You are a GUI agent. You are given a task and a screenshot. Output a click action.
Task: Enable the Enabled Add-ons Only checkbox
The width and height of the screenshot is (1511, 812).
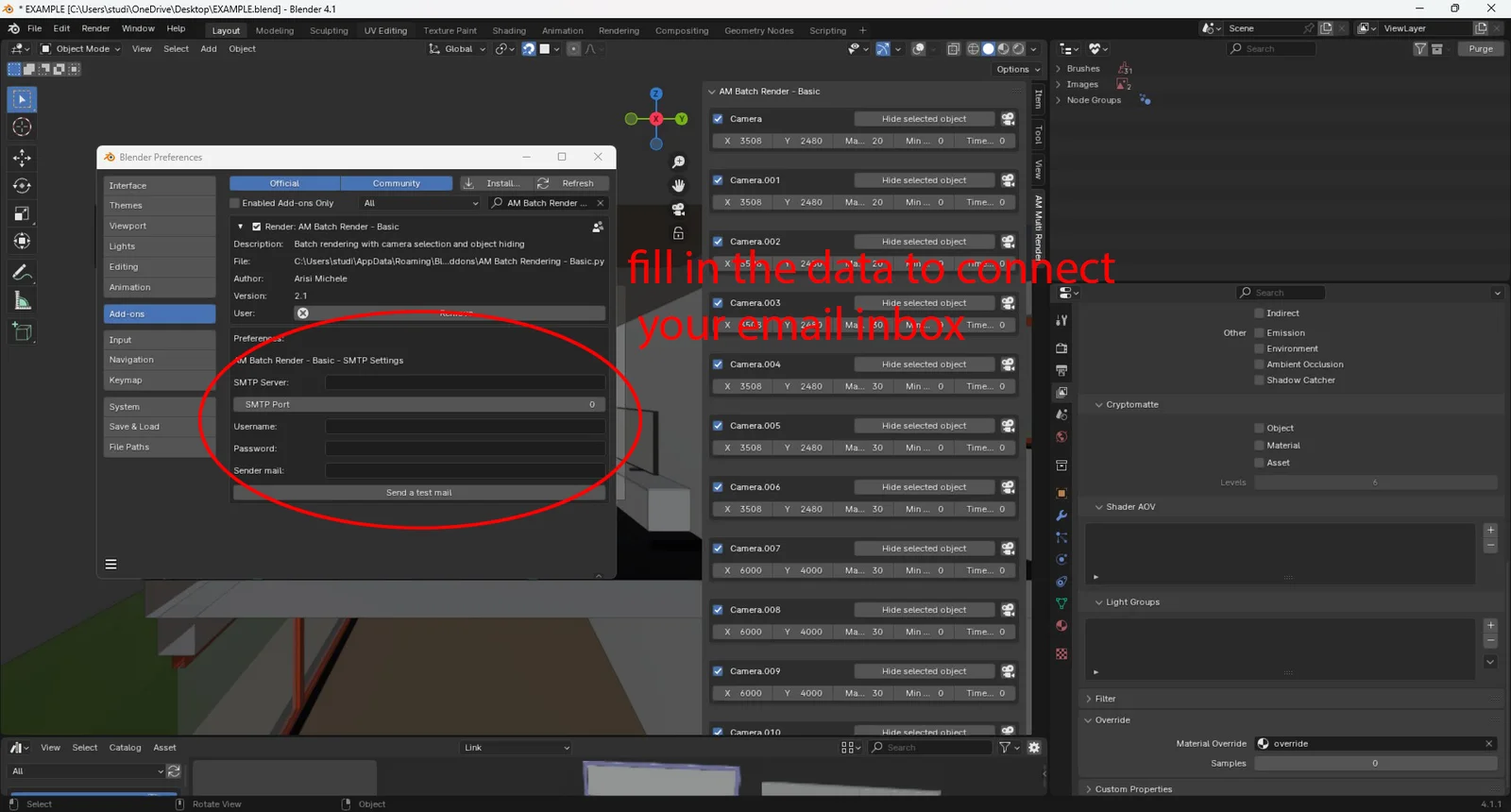235,203
